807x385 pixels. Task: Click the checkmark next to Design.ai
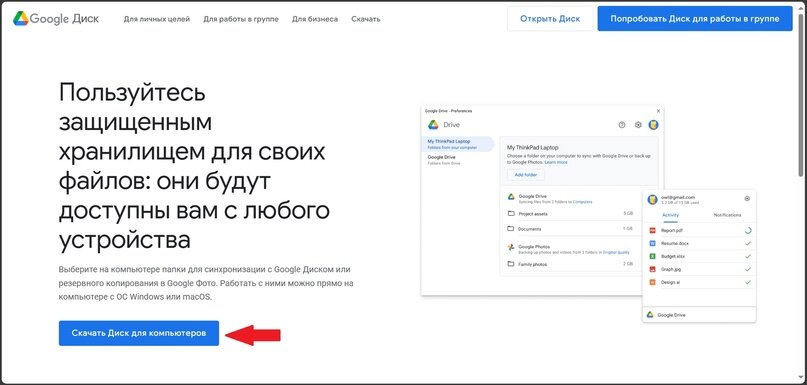[748, 282]
